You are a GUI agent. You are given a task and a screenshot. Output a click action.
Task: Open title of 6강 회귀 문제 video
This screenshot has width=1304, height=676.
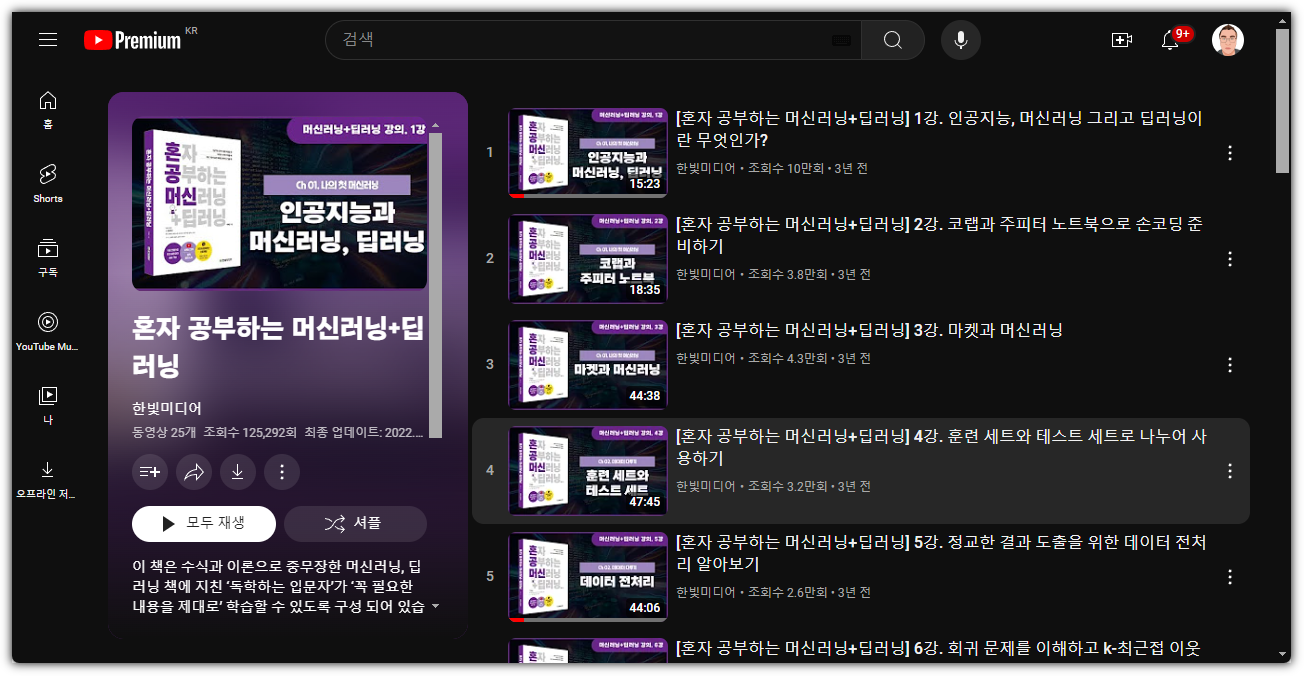938,648
